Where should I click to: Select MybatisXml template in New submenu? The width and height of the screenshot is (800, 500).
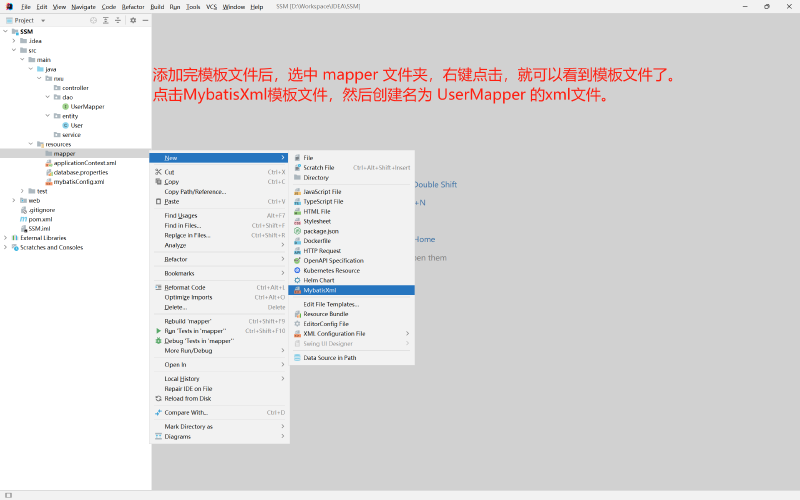(x=352, y=290)
